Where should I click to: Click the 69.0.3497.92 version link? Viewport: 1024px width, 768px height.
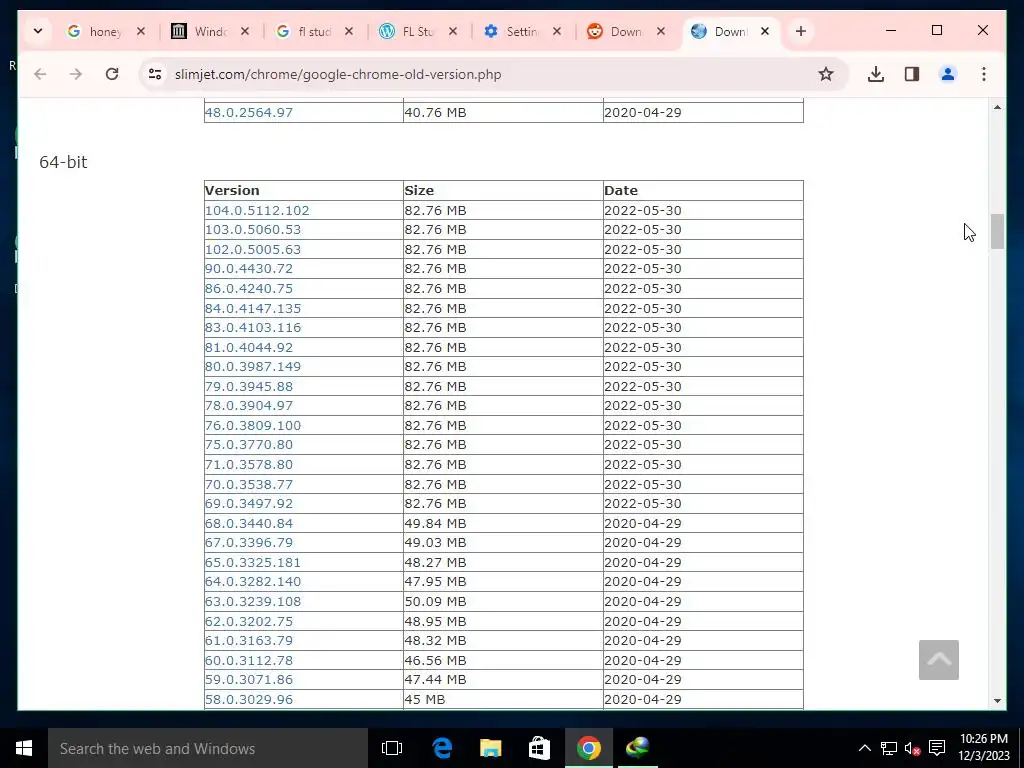coord(249,504)
